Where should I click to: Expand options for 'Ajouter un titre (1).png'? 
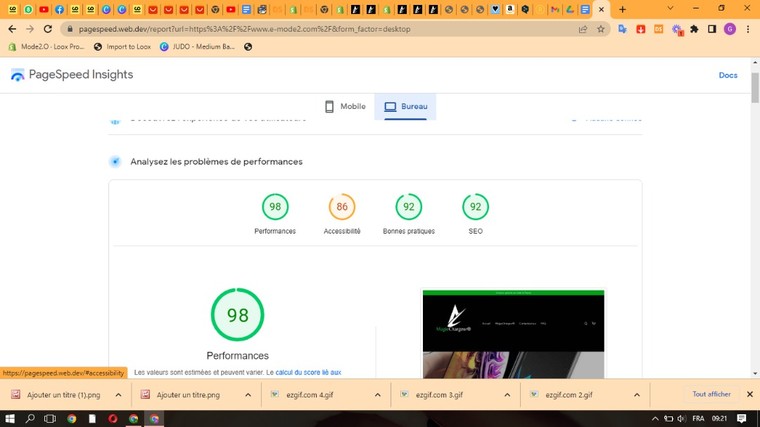(118, 395)
